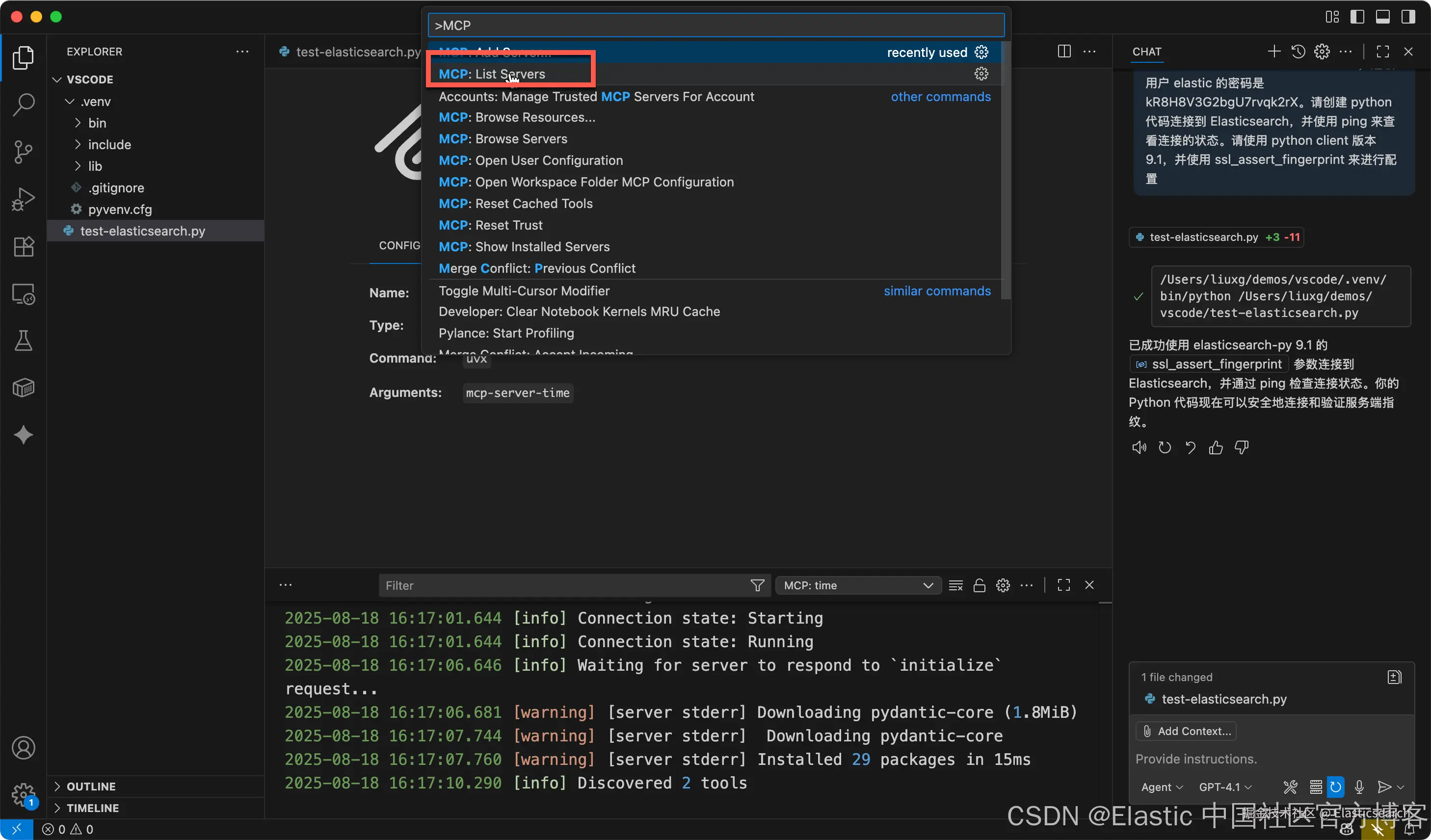1431x840 pixels.
Task: Open test-elasticsearch.py in 1 file changed list
Action: tap(1224, 699)
